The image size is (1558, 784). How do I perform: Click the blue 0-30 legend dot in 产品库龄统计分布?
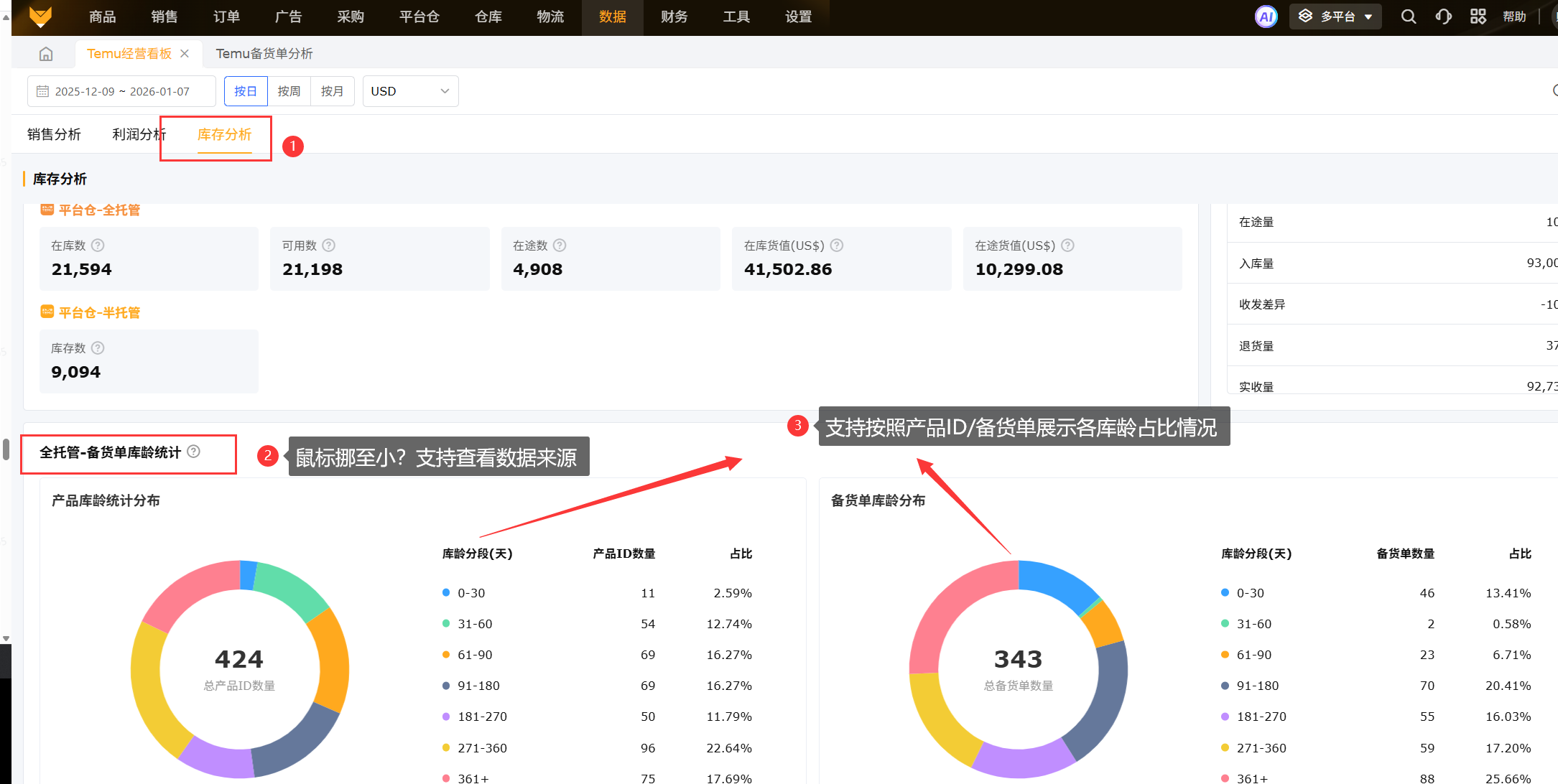pyautogui.click(x=446, y=593)
